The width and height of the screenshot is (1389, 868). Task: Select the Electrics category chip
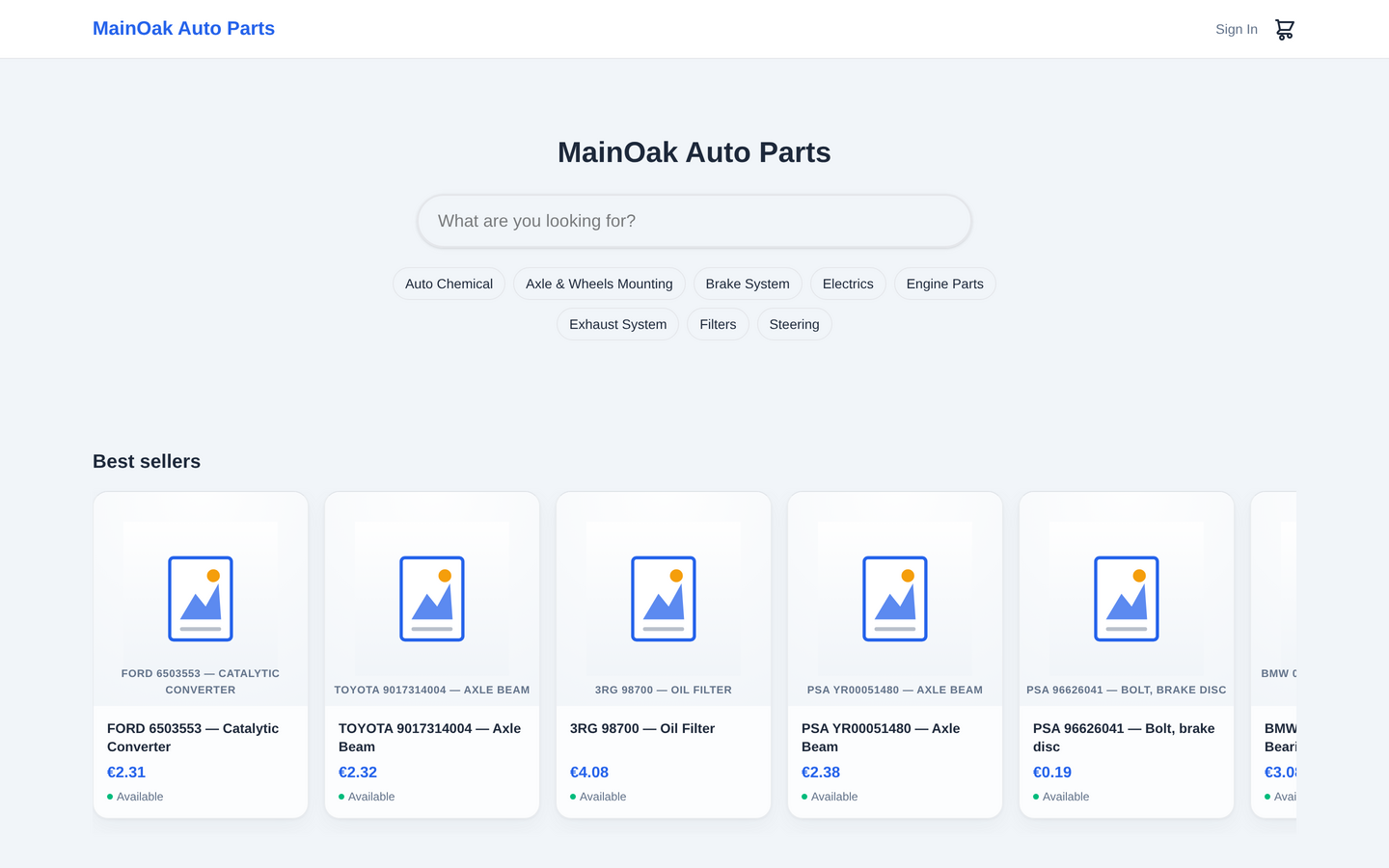[848, 284]
